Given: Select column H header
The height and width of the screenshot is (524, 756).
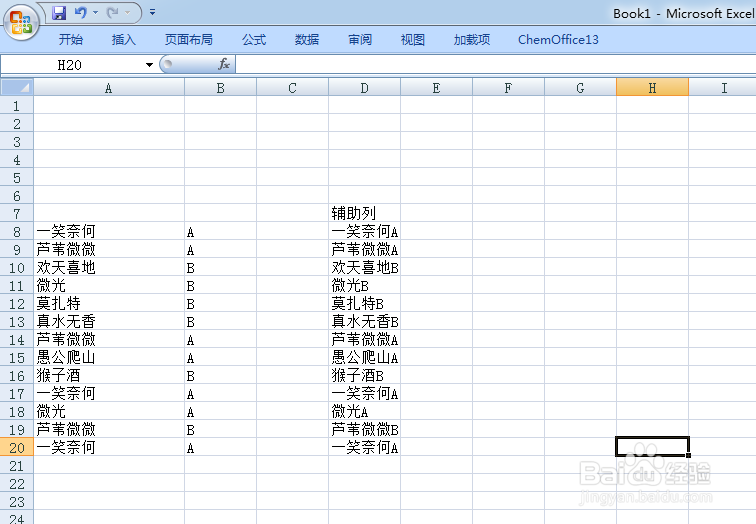Looking at the screenshot, I should pyautogui.click(x=652, y=88).
